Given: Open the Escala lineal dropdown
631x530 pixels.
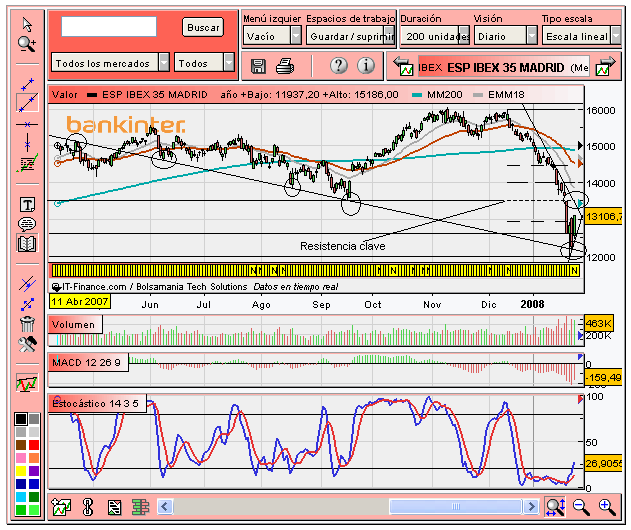Looking at the screenshot, I should 582,36.
